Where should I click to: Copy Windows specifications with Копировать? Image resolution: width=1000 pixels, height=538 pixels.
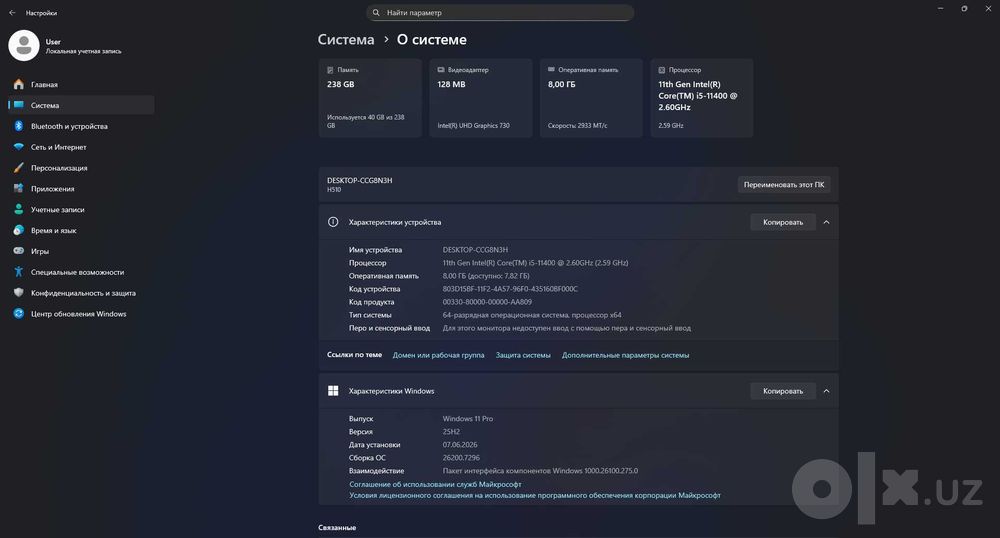click(783, 391)
